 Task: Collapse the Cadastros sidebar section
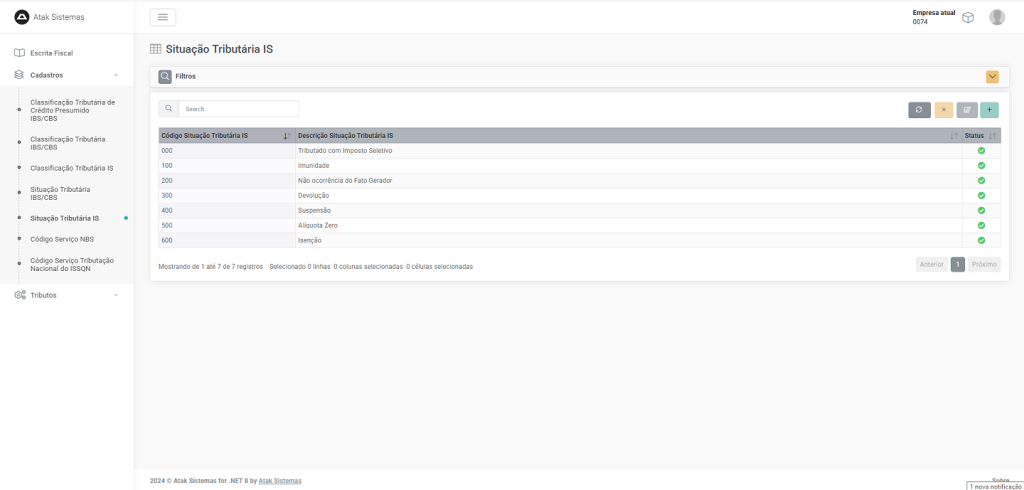coord(116,75)
